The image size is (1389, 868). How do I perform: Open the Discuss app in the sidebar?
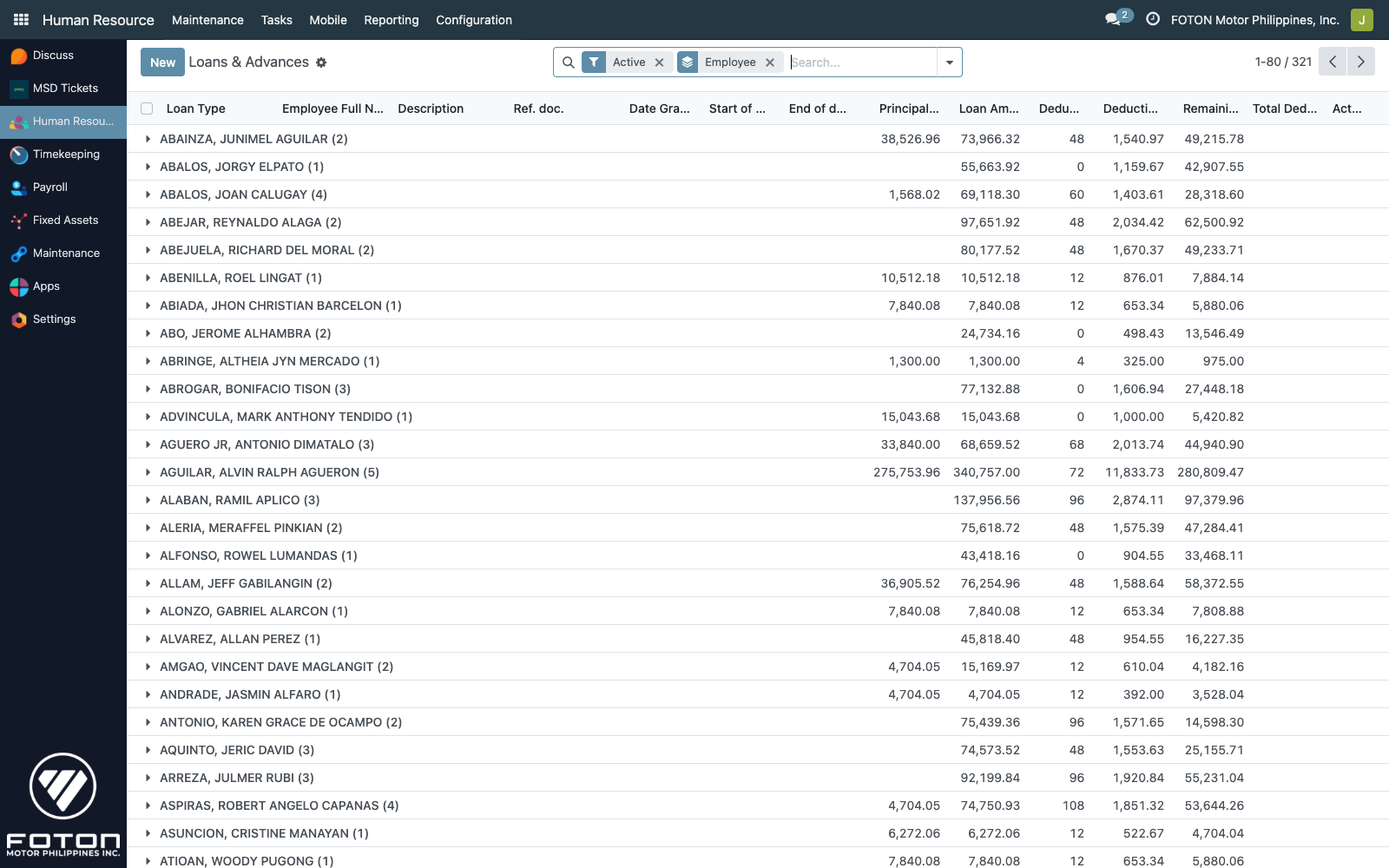pos(52,55)
